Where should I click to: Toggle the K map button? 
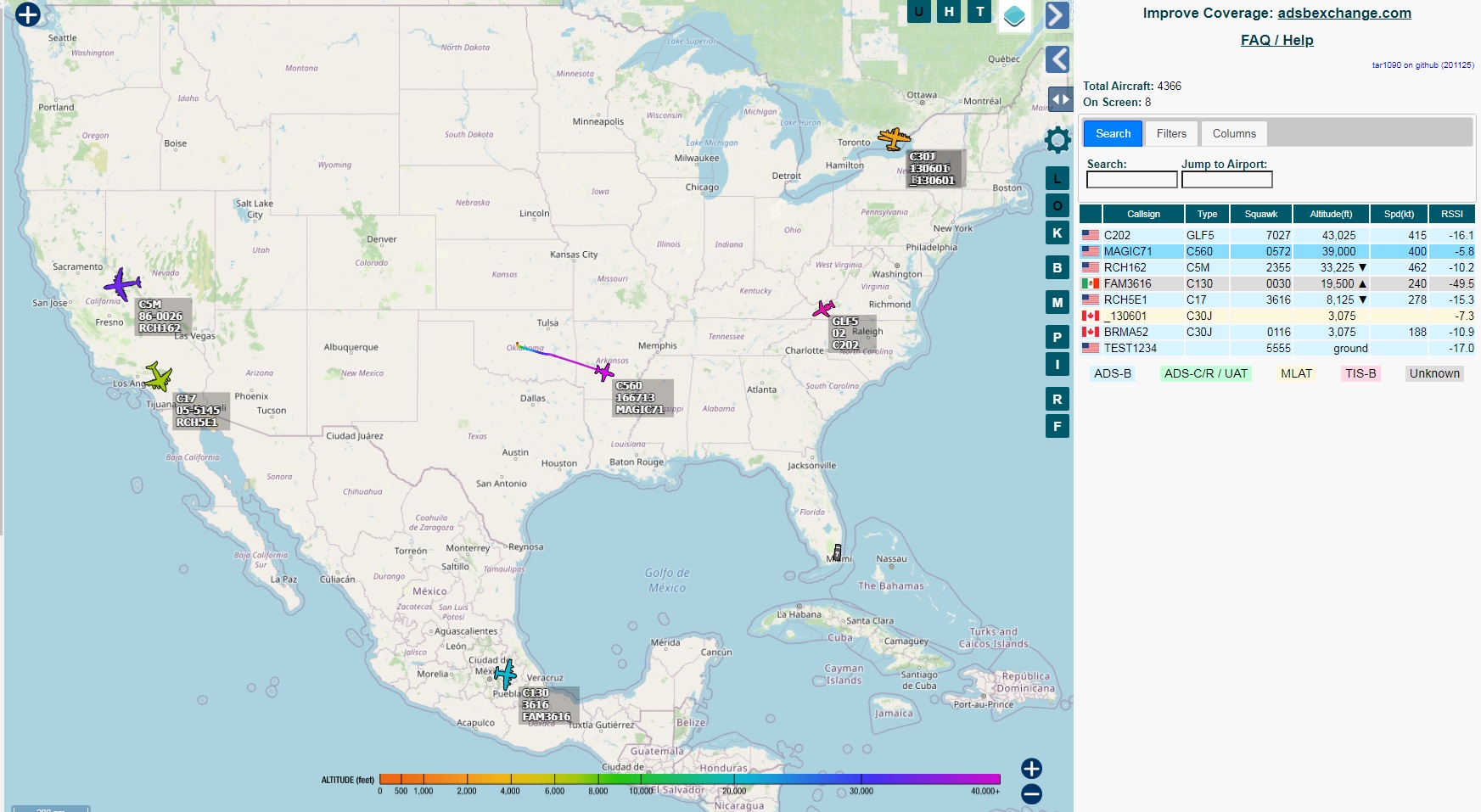(1057, 232)
